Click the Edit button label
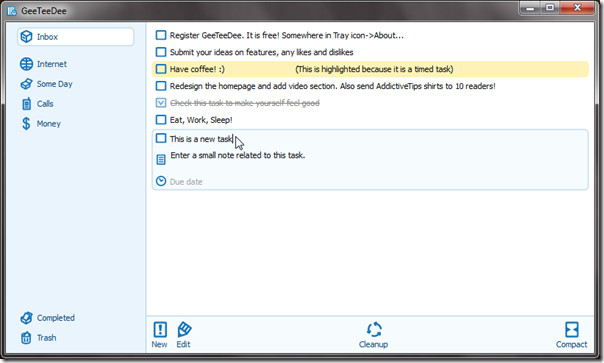This screenshot has height=363, width=604. pos(183,345)
